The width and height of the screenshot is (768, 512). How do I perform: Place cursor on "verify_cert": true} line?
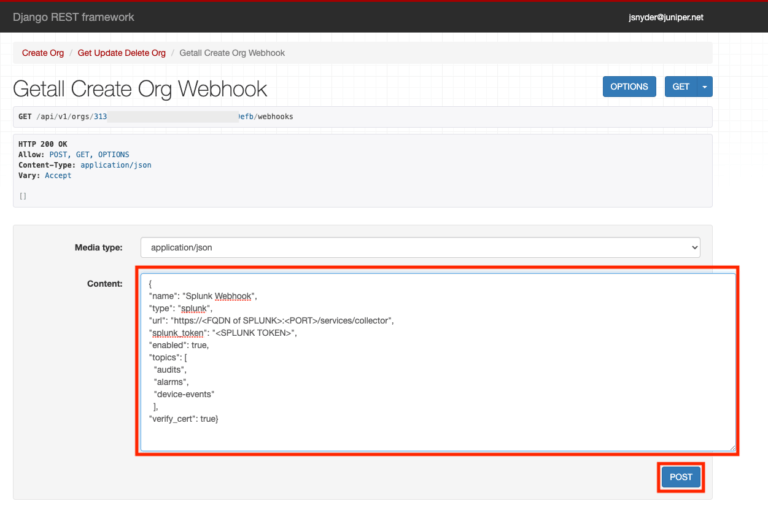pos(184,419)
